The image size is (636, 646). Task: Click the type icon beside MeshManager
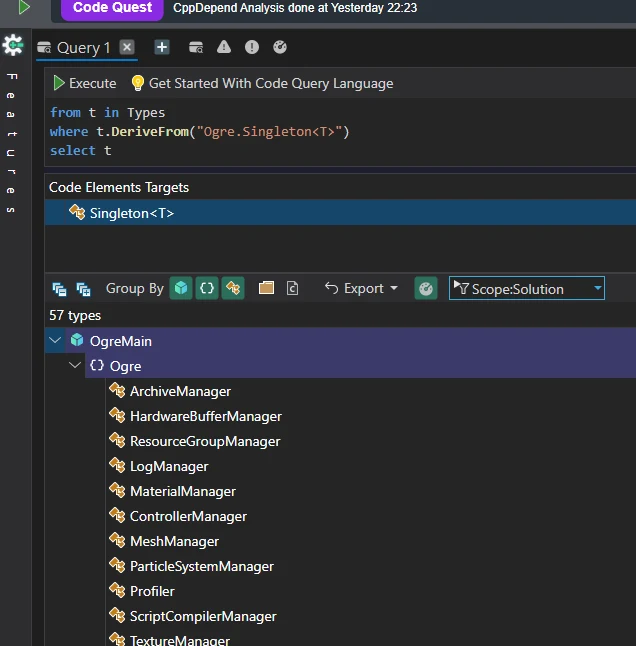click(x=117, y=541)
